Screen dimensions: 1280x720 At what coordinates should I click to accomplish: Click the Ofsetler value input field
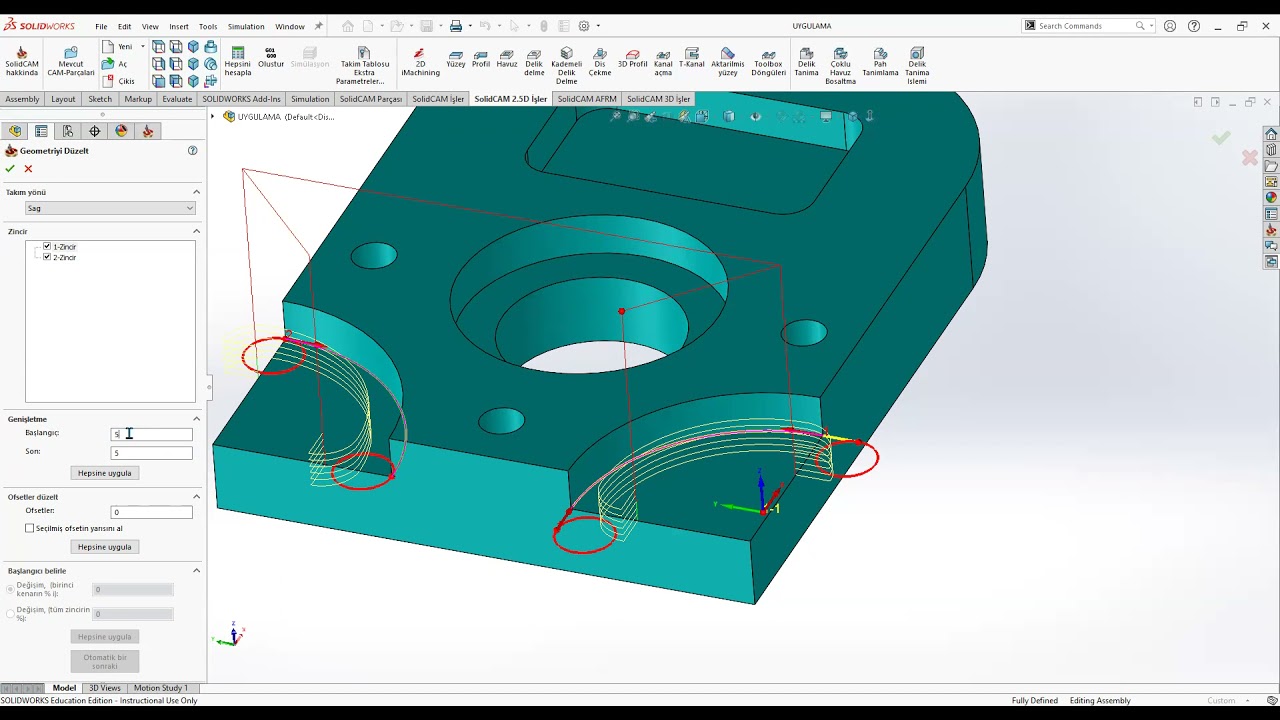(x=151, y=512)
